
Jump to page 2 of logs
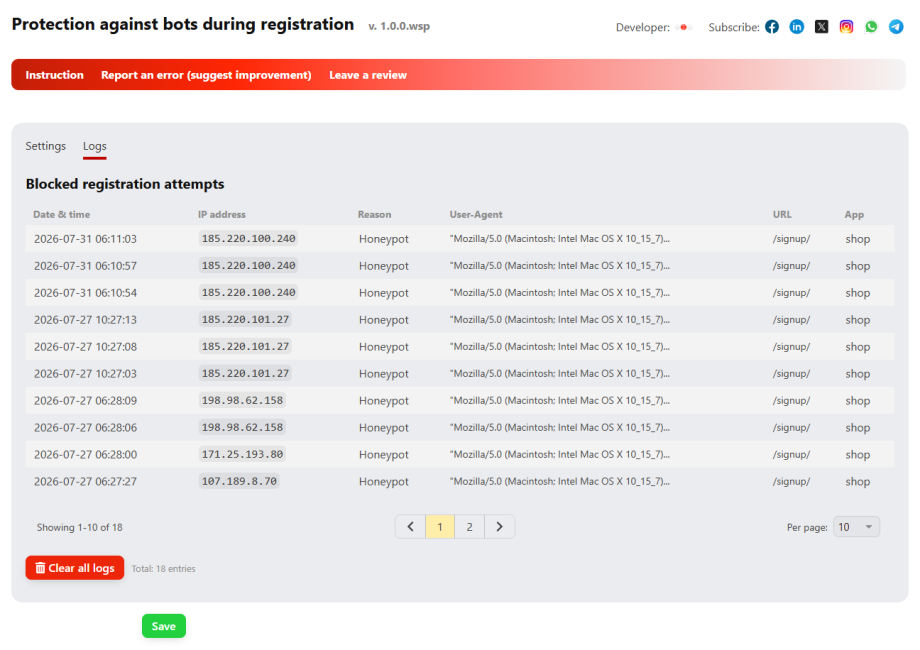[469, 527]
